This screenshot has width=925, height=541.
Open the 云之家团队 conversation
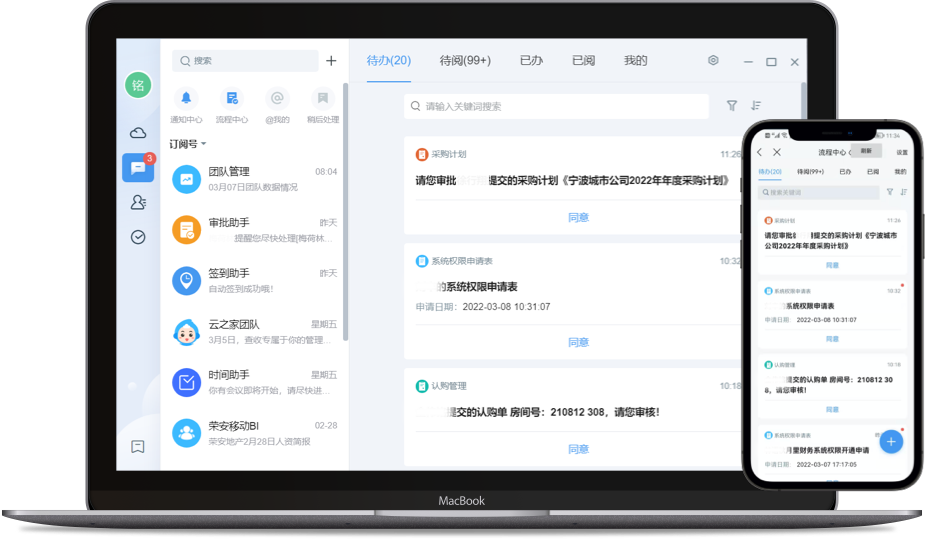[254, 332]
